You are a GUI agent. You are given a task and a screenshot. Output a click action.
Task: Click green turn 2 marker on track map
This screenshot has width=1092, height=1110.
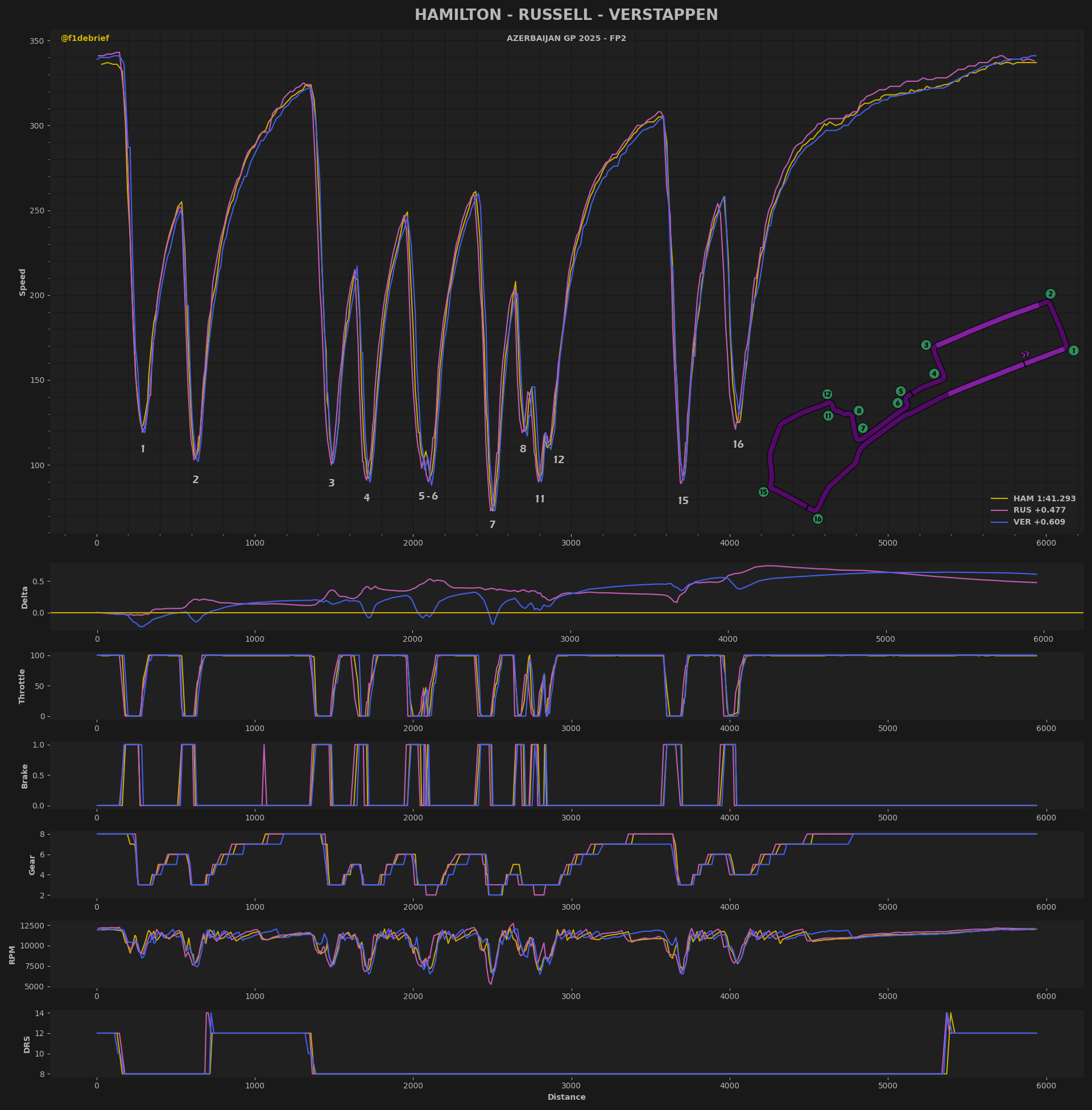(1050, 294)
